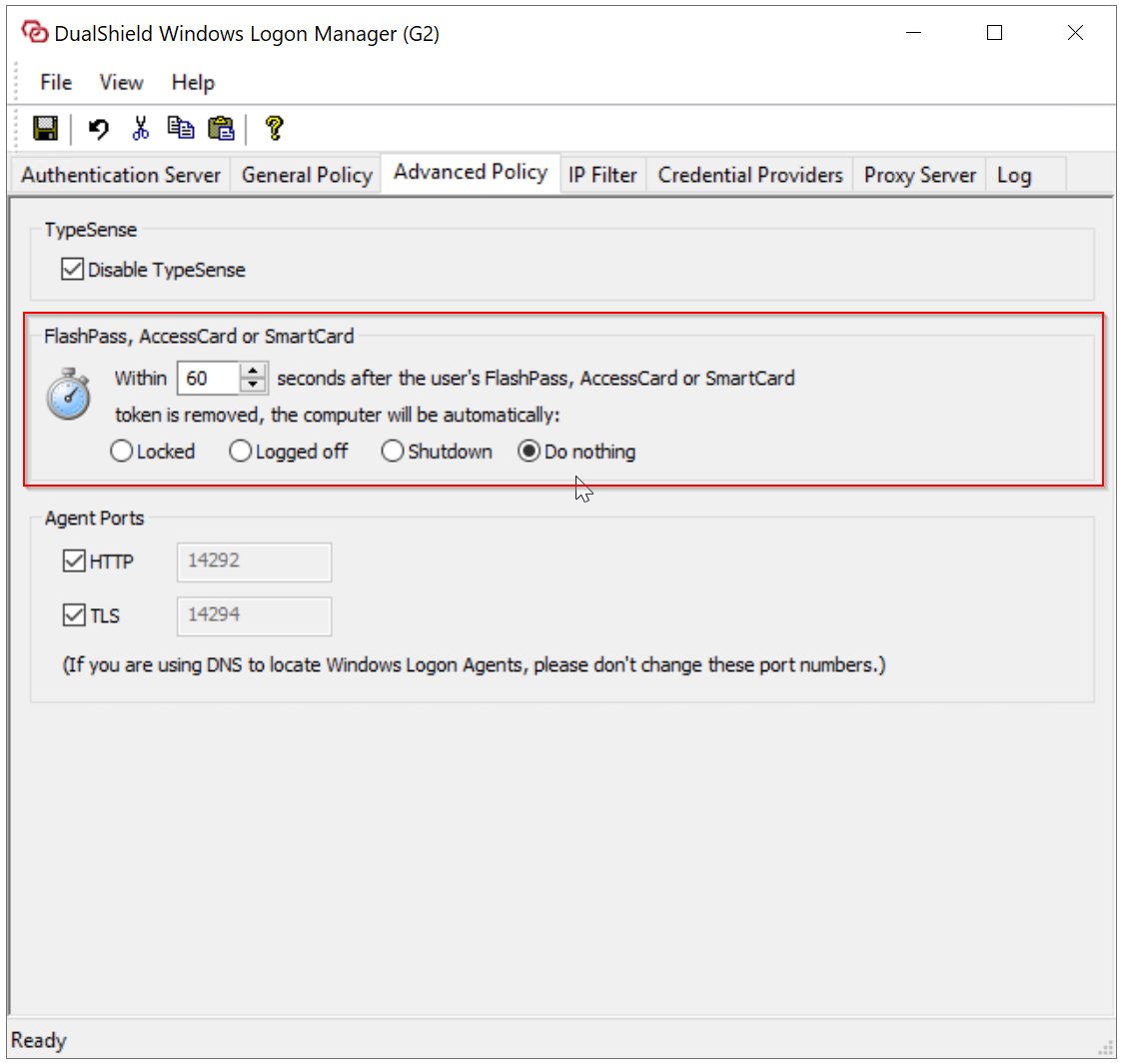Screen dimensions: 1124x1064
Task: Switch to the Credential Providers tab
Action: pos(750,176)
